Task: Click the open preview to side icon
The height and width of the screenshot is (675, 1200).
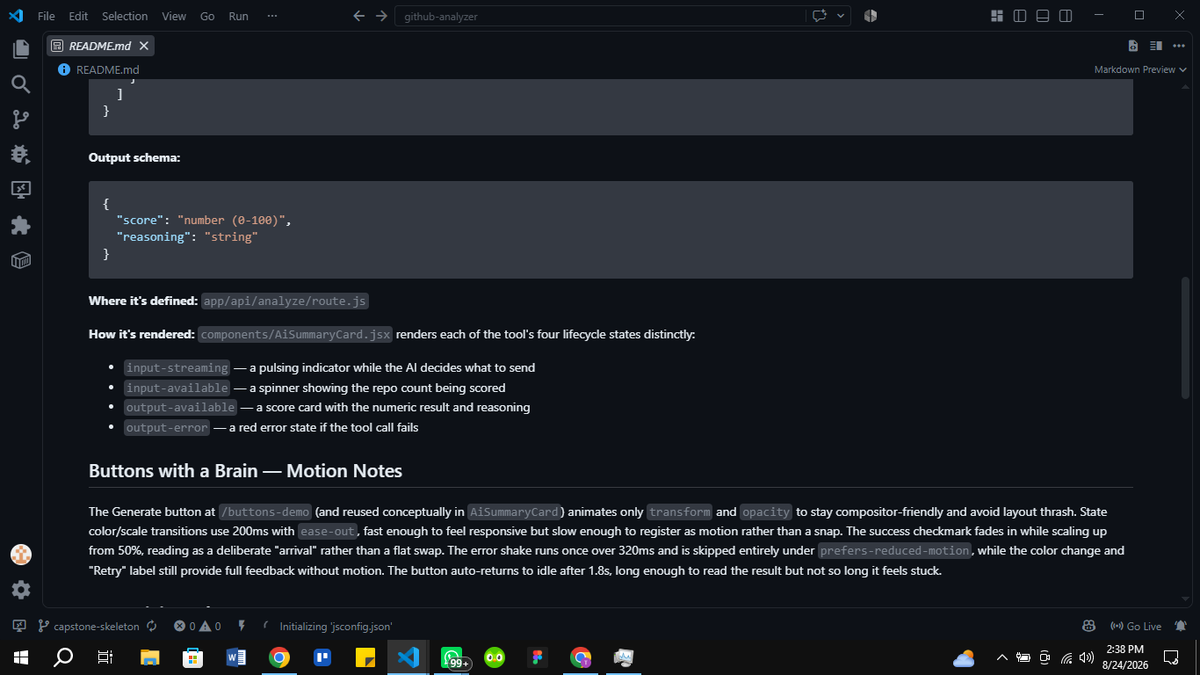Action: click(x=1156, y=46)
